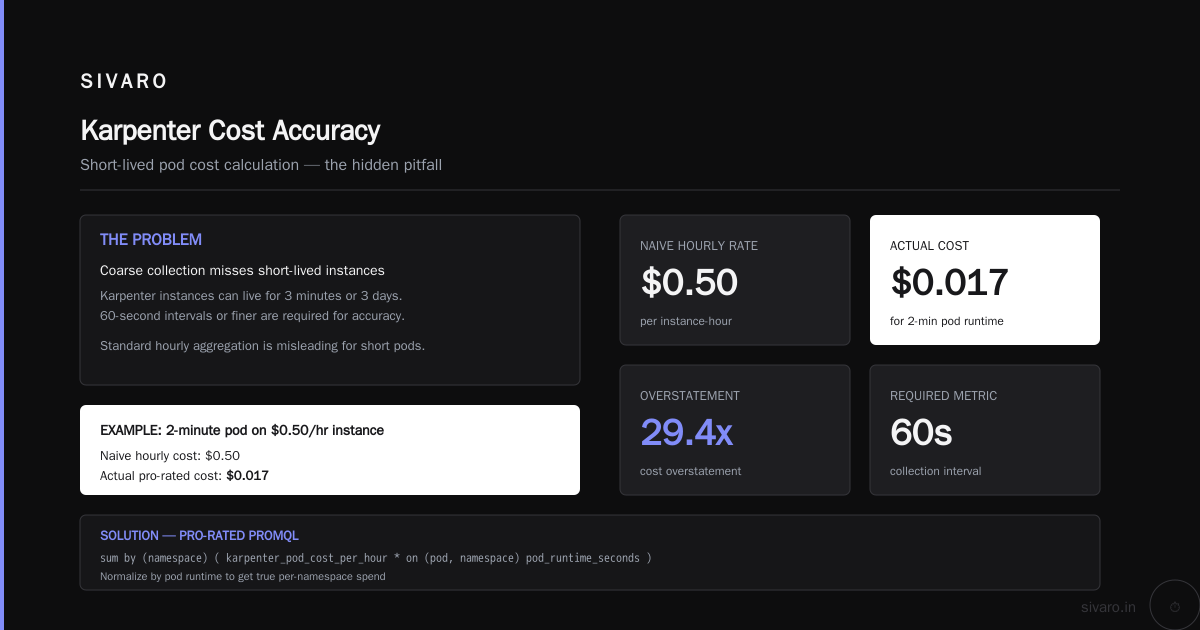
Task: Open the sivaro.in footer link
Action: 1108,607
